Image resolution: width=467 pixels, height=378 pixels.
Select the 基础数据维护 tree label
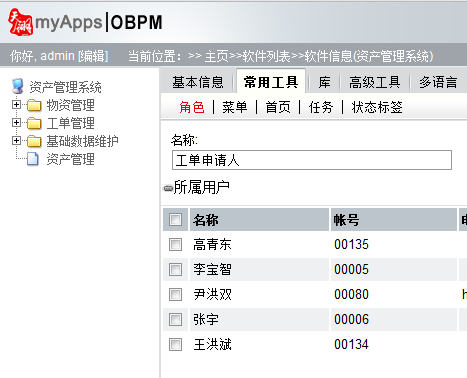click(82, 141)
